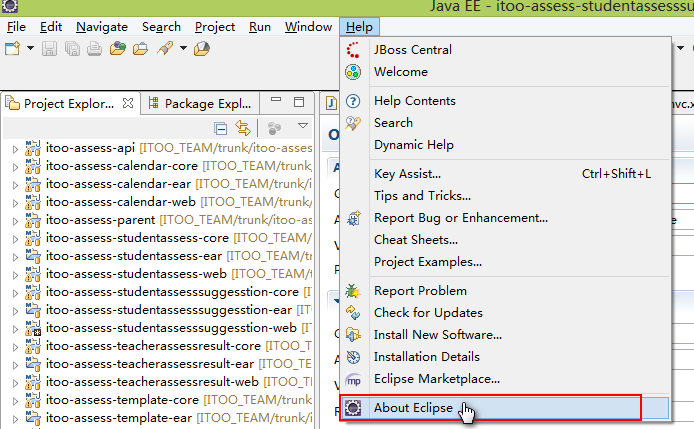694x429 pixels.
Task: Minimize the Project Explorer view
Action: tap(276, 101)
